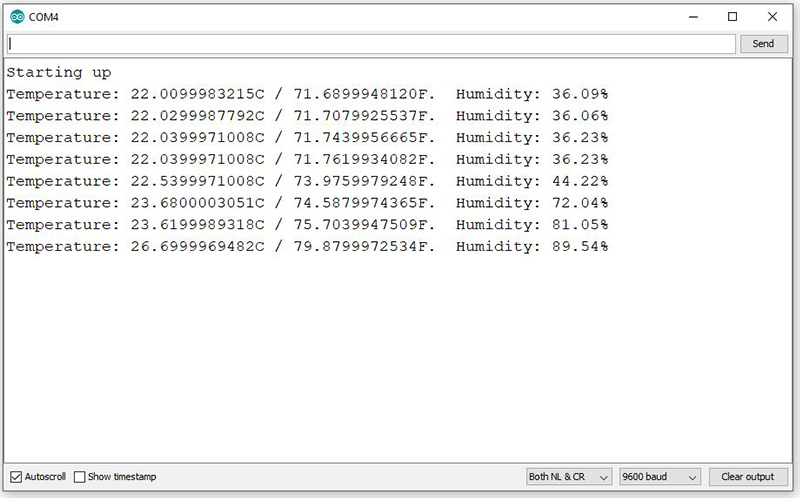Click the Clear output button
Image resolution: width=800 pixels, height=498 pixels.
pos(748,477)
